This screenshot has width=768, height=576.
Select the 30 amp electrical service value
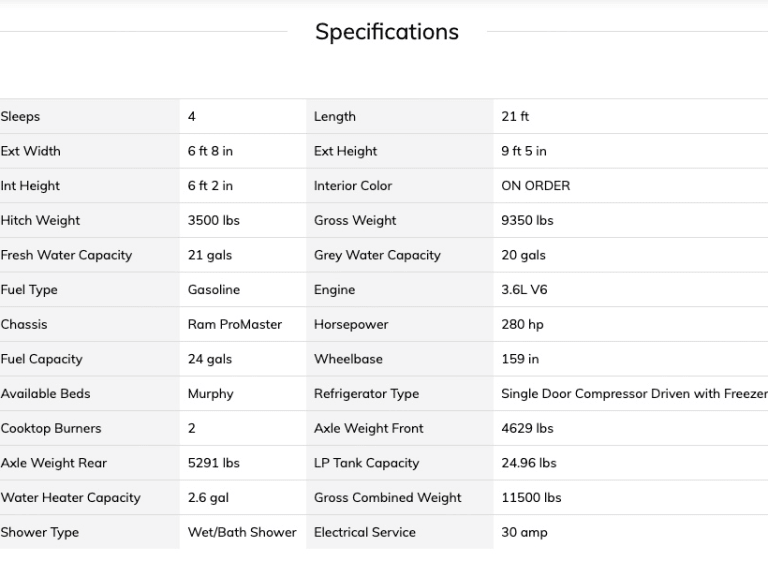524,532
